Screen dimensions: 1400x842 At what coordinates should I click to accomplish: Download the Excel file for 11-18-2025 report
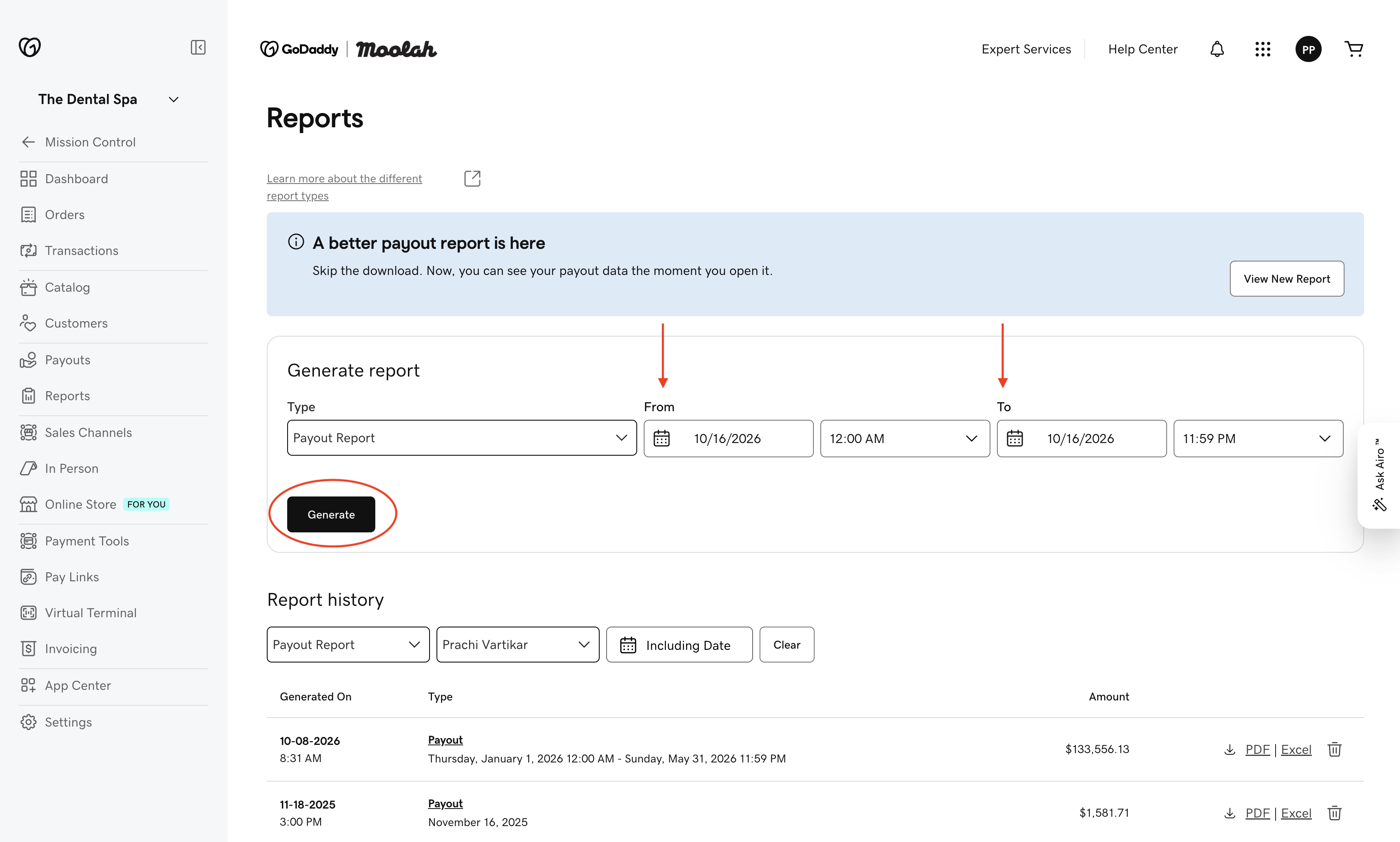coord(1296,813)
